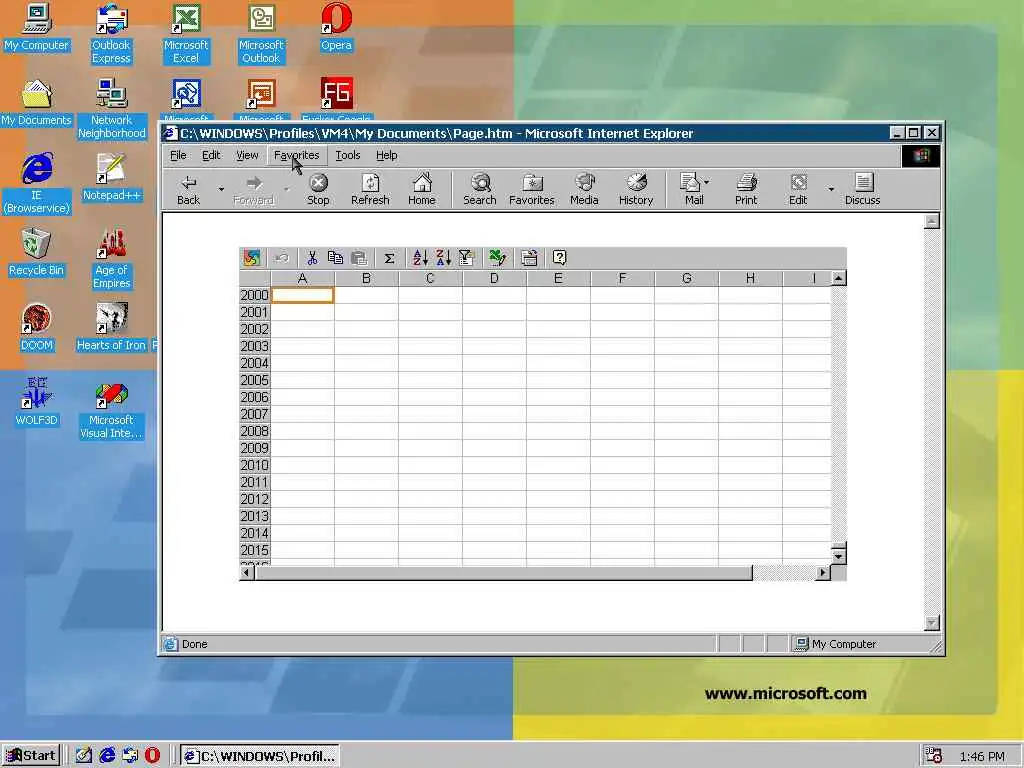
Task: Open the Property Toolbox icon
Action: pos(529,258)
